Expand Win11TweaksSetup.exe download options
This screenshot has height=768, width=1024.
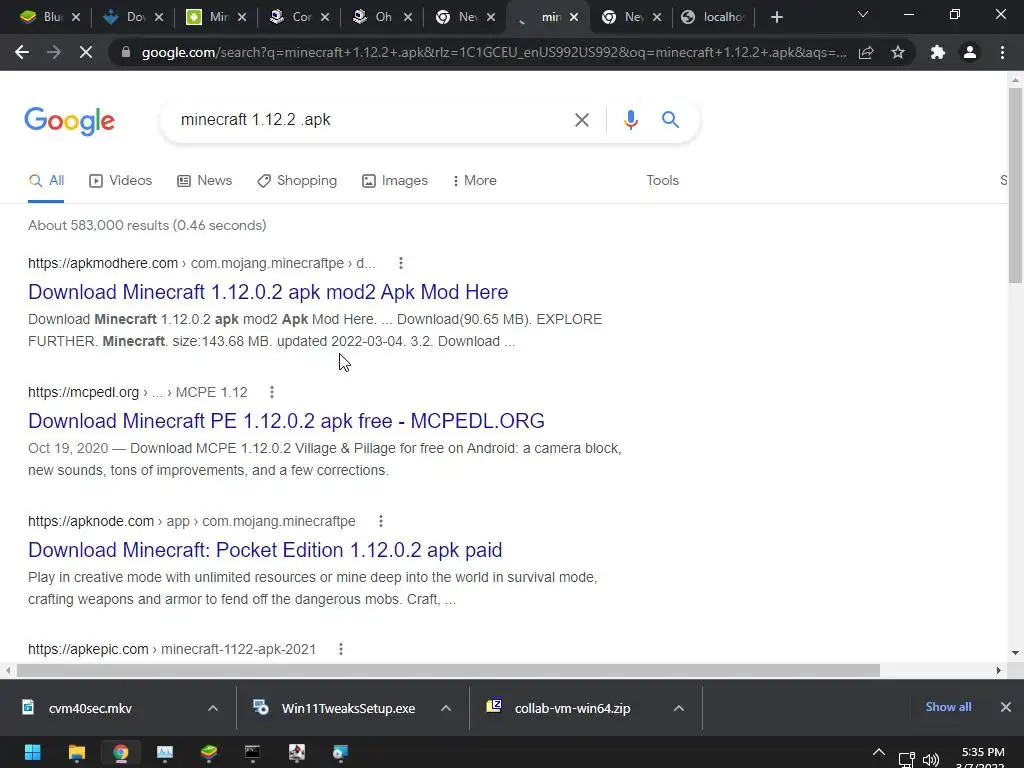pyautogui.click(x=446, y=708)
